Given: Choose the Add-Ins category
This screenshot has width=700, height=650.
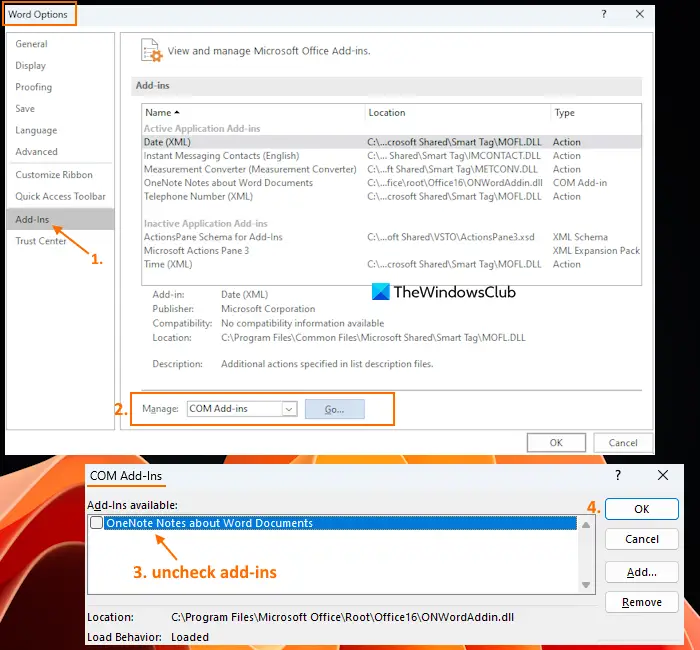Looking at the screenshot, I should coord(60,219).
